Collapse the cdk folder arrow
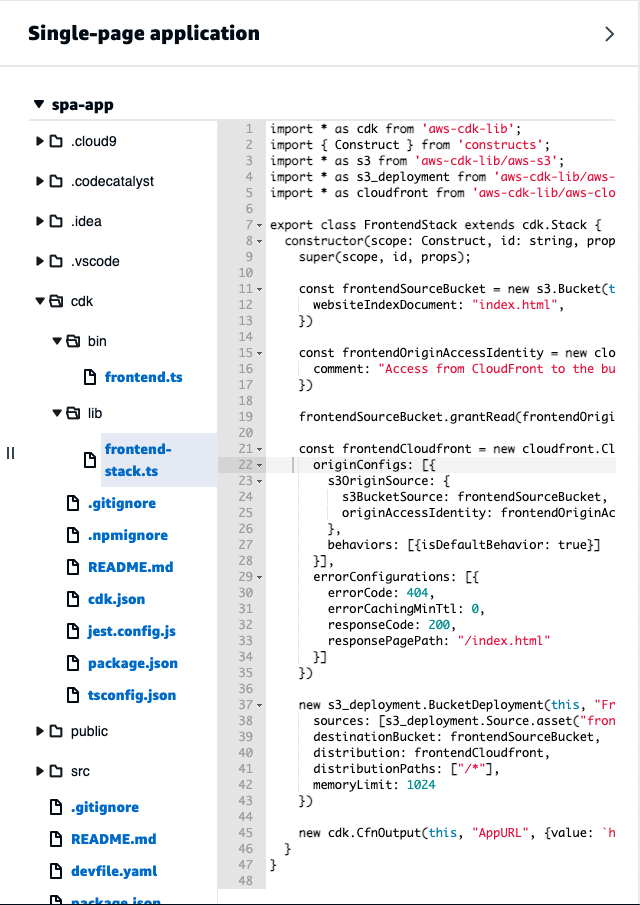 coord(40,301)
